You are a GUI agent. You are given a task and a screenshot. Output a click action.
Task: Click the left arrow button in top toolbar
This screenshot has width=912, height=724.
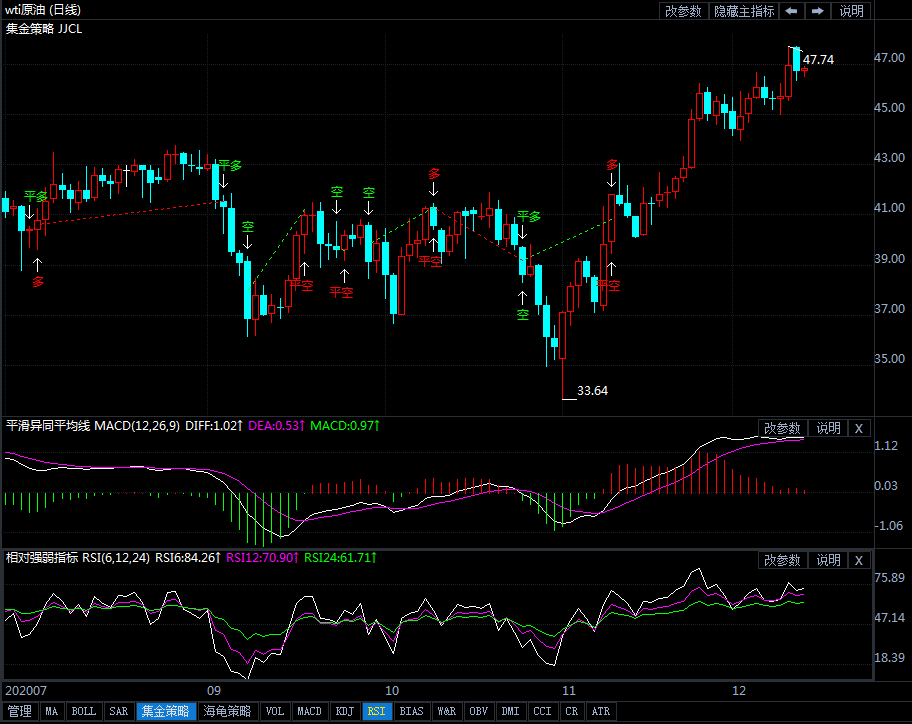tap(791, 11)
